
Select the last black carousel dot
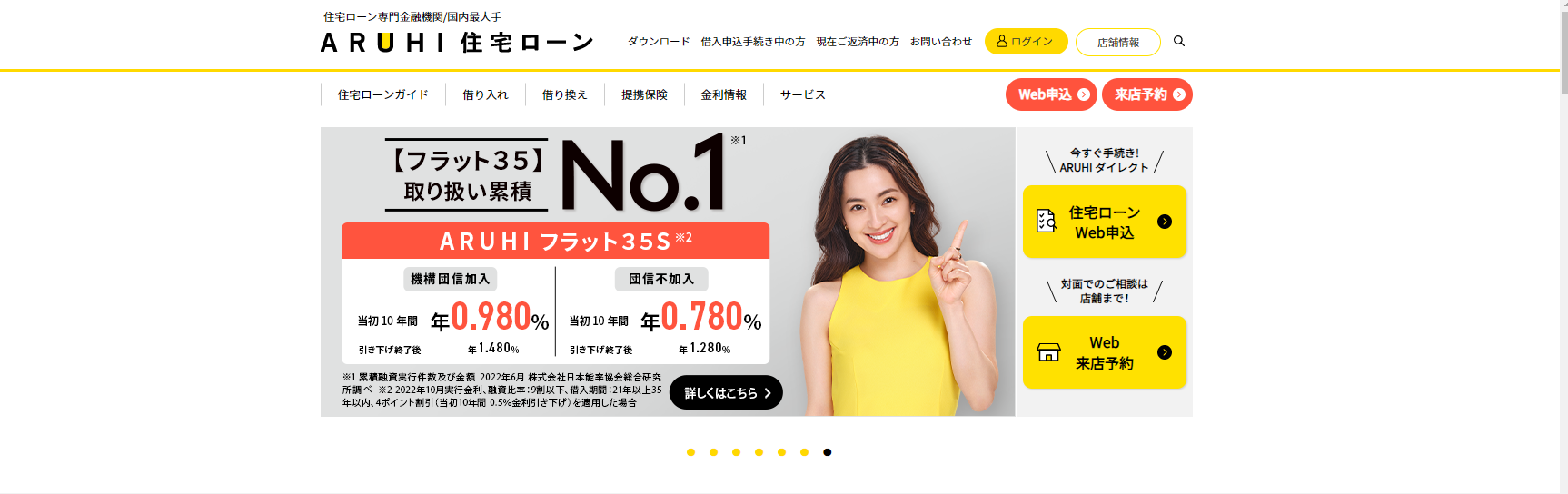(x=827, y=452)
